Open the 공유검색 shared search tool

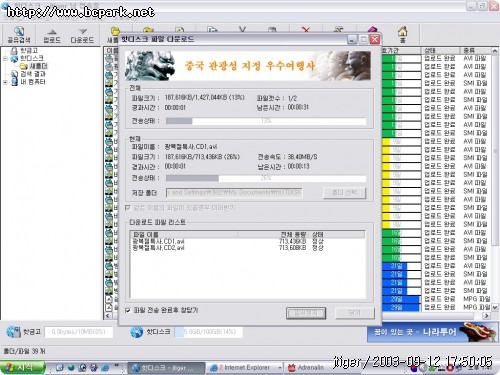coord(19,35)
